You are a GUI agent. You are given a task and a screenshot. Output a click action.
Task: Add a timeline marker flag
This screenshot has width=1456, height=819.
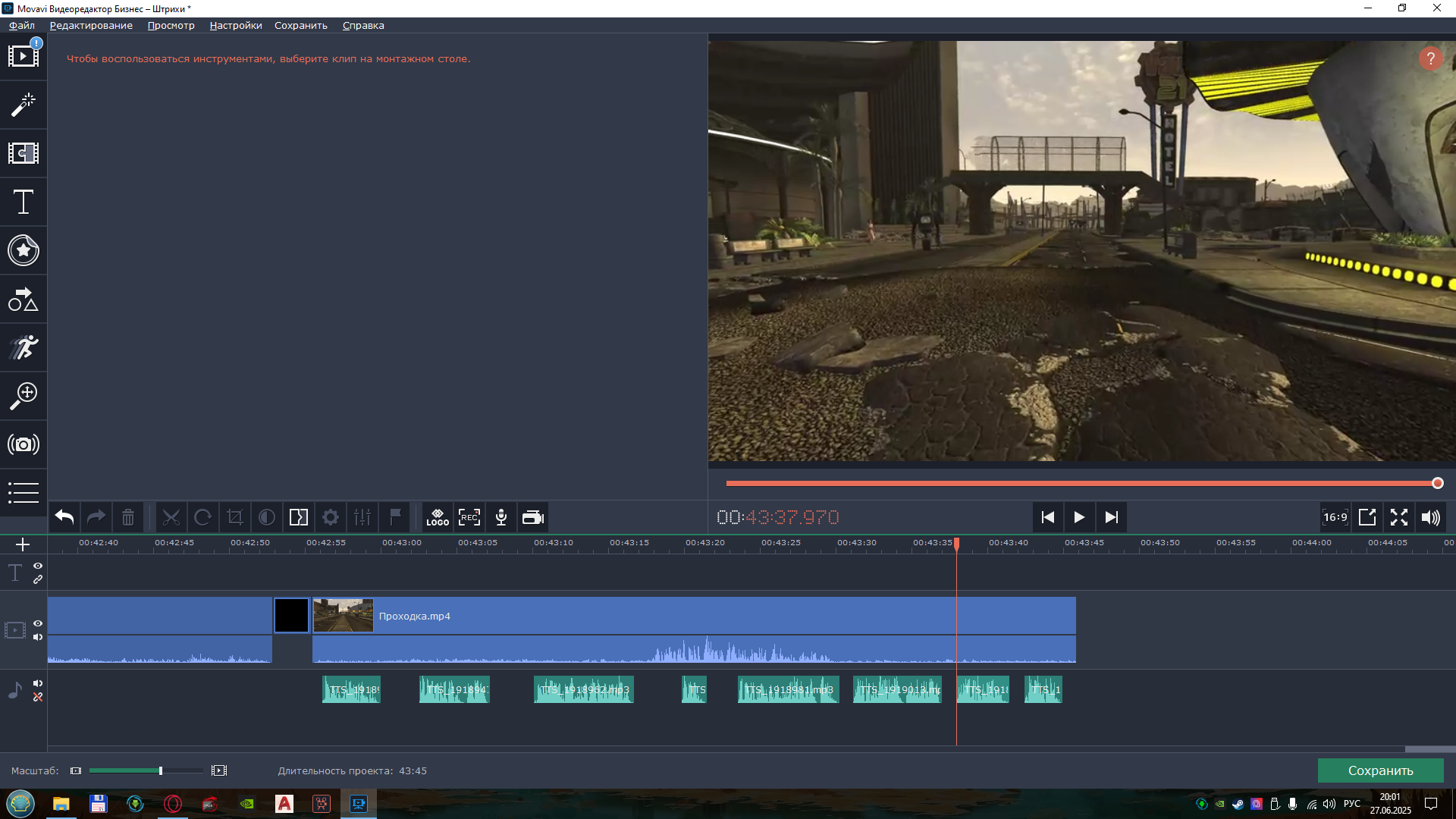point(394,517)
